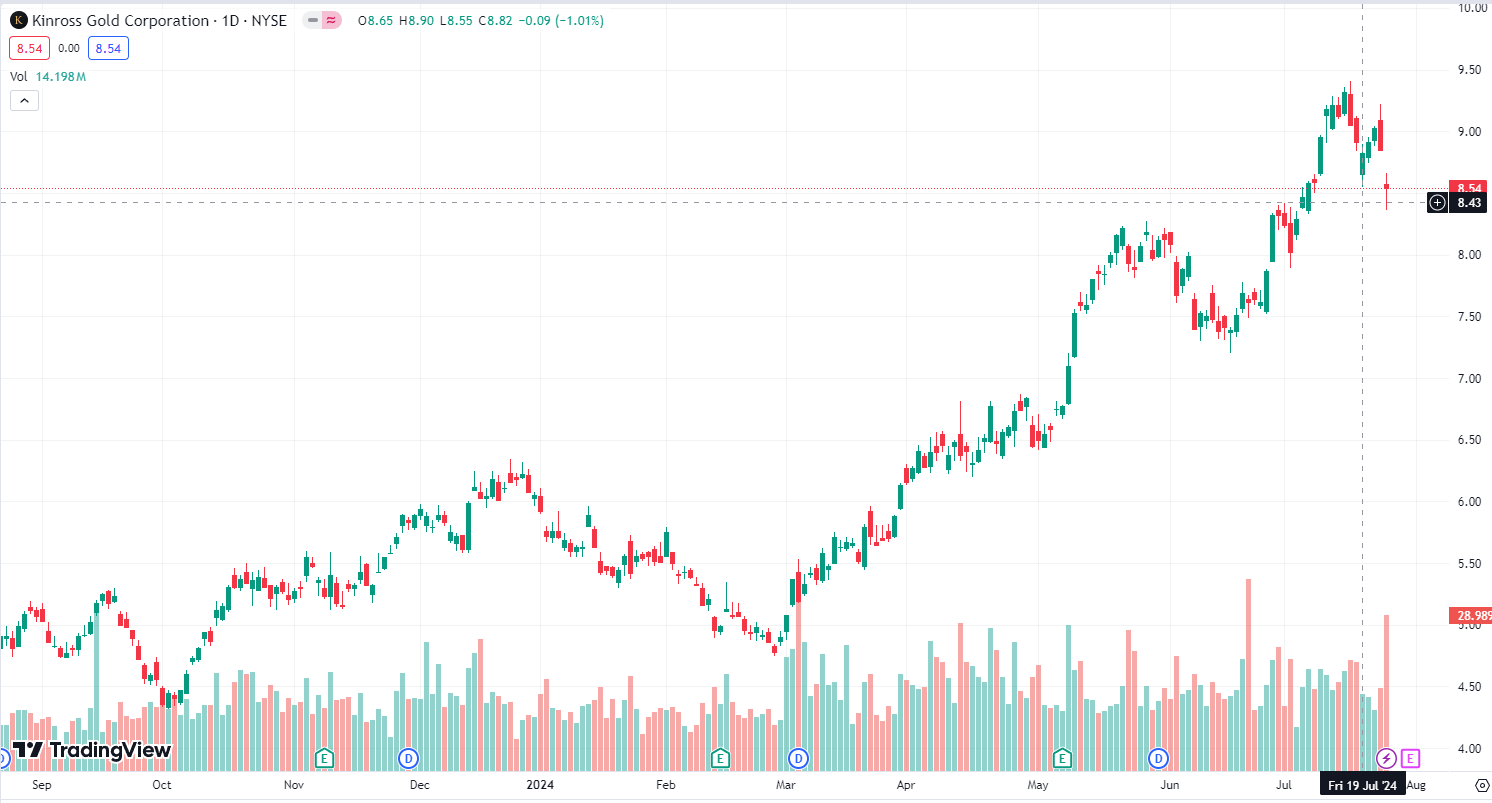Collapse the indicator legend with the chevron
1492x803 pixels.
point(24,100)
